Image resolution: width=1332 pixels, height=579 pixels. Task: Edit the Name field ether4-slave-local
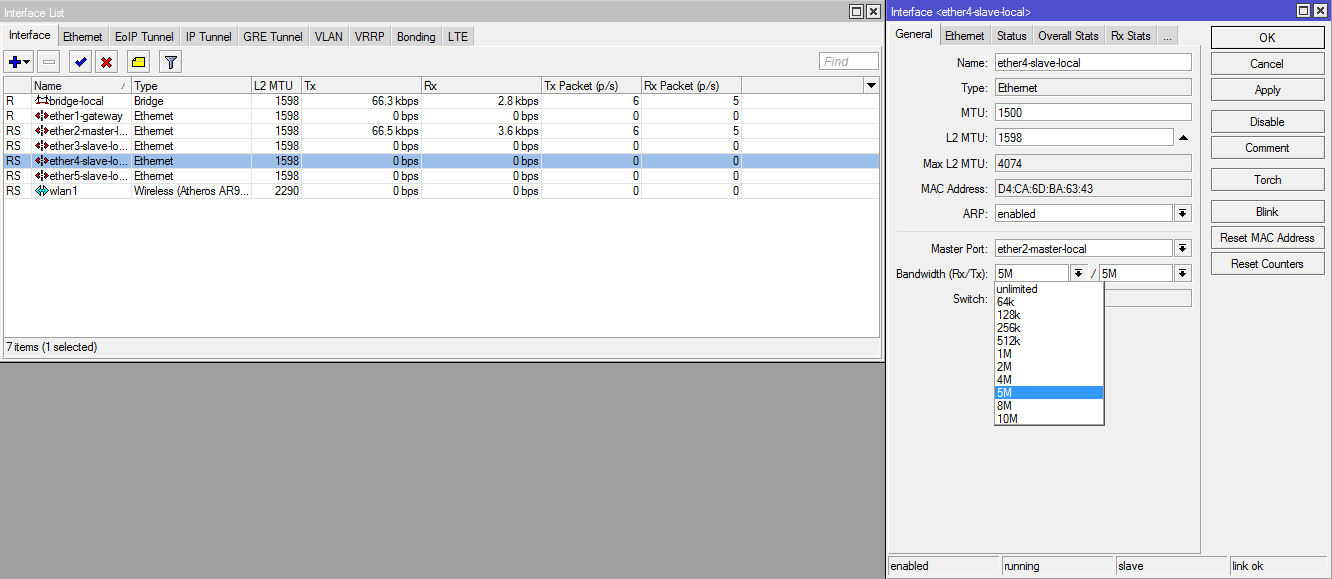pos(1093,62)
